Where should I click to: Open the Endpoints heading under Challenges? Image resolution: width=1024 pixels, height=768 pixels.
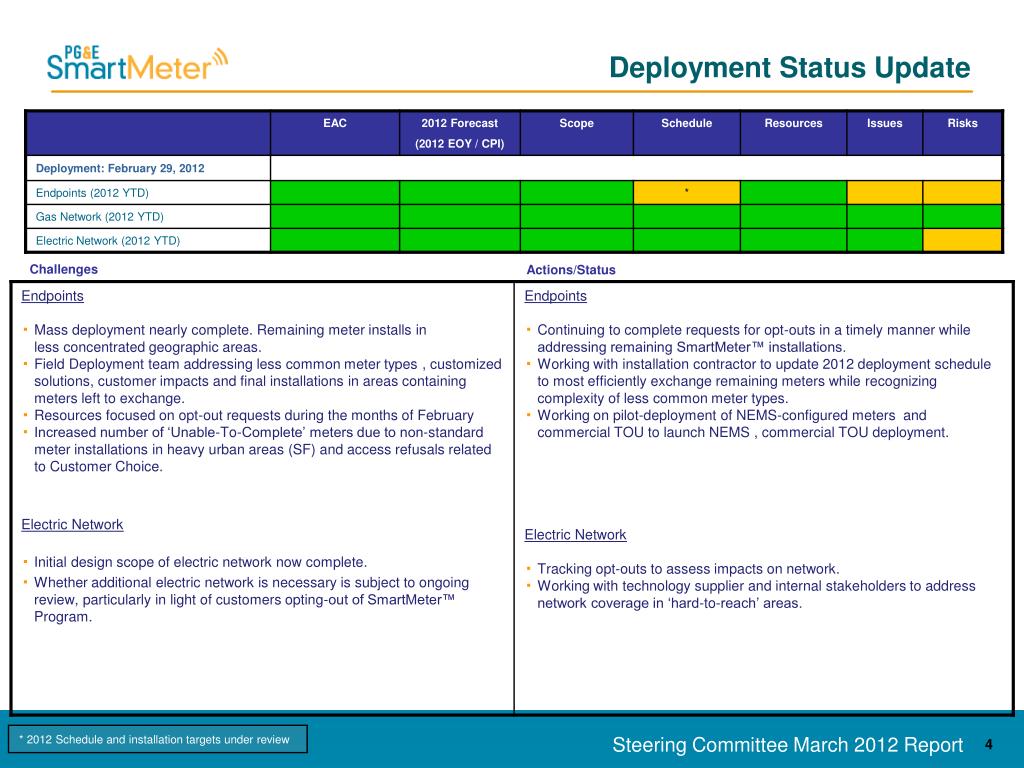coord(52,296)
